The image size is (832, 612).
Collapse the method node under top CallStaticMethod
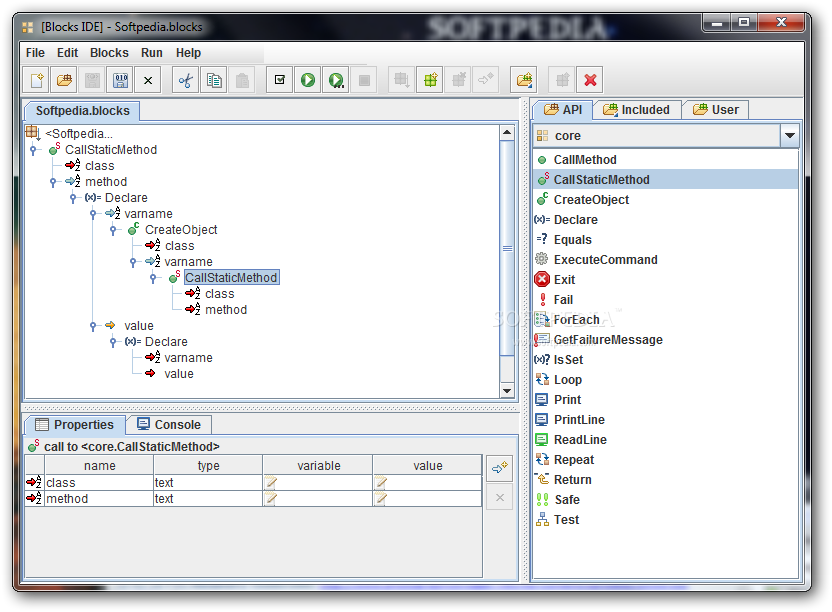point(53,182)
